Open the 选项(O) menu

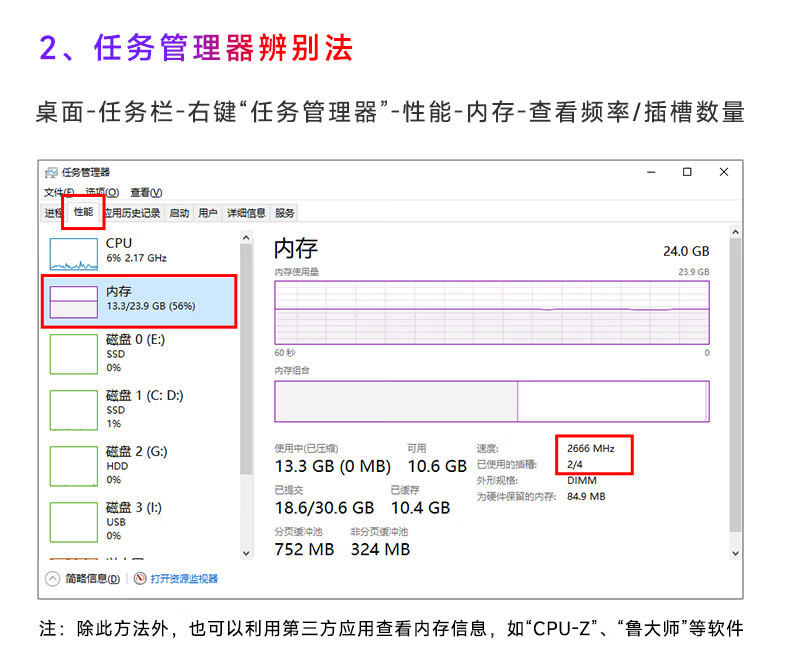click(102, 192)
